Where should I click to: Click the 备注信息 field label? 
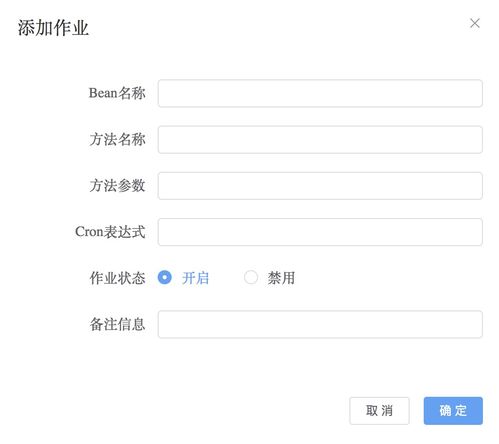(117, 324)
